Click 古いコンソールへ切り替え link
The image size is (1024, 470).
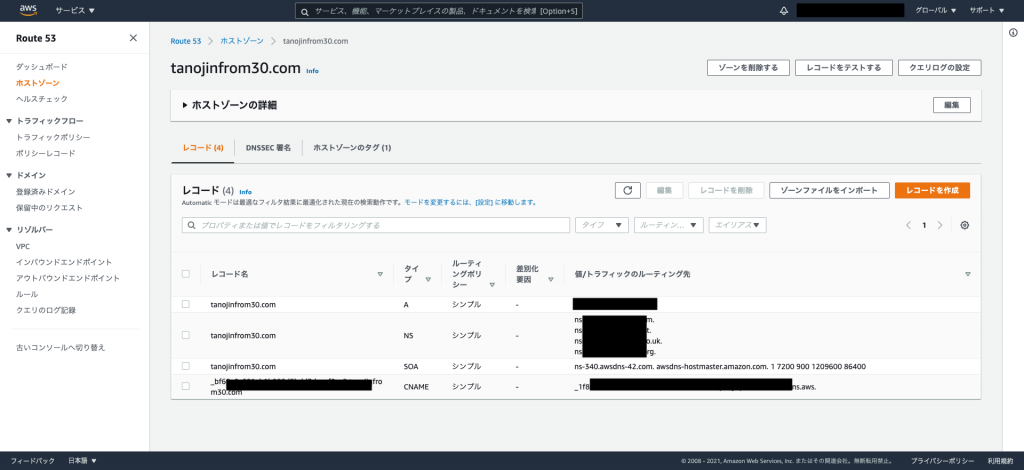[61, 348]
